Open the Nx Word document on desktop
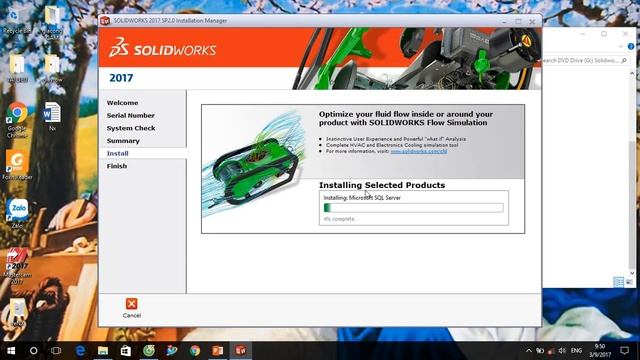The width and height of the screenshot is (640, 360). point(52,116)
